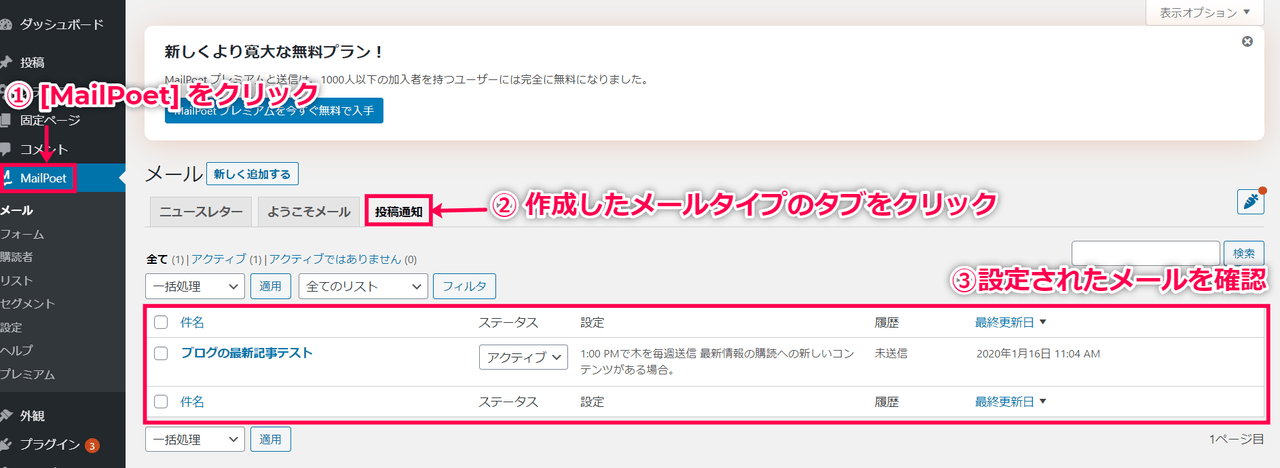Click MailPoetプレミアムを今すぐ無料で入手 button
The width and height of the screenshot is (1280, 468).
[x=274, y=111]
